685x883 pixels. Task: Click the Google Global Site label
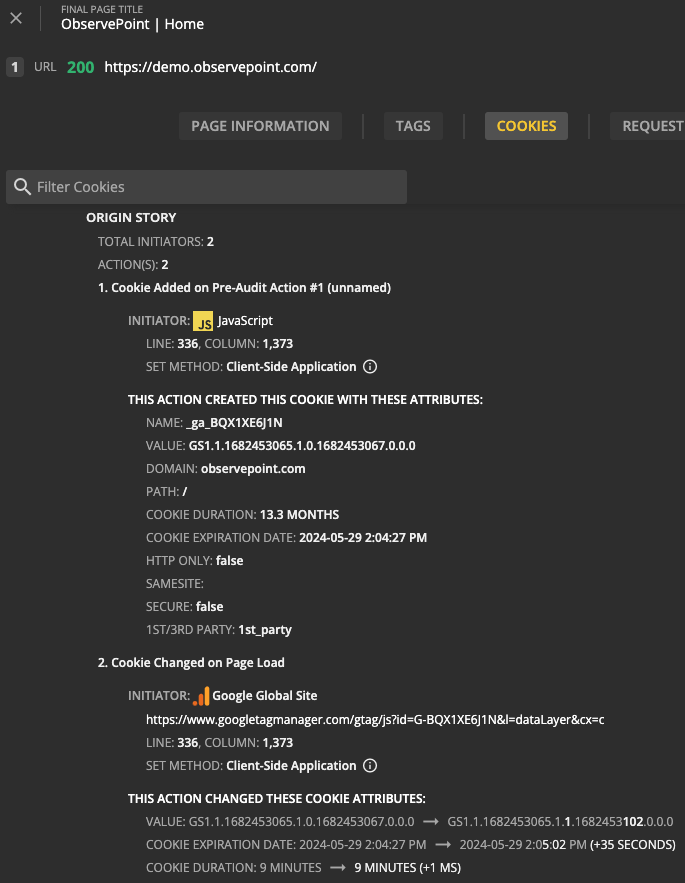(265, 696)
